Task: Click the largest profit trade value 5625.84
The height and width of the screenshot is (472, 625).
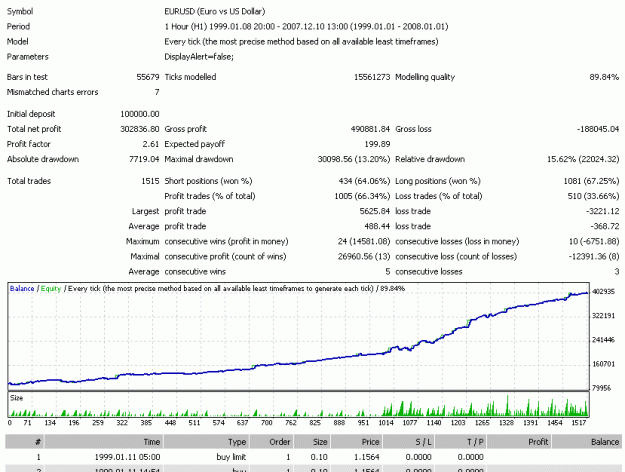Action: pyautogui.click(x=375, y=212)
